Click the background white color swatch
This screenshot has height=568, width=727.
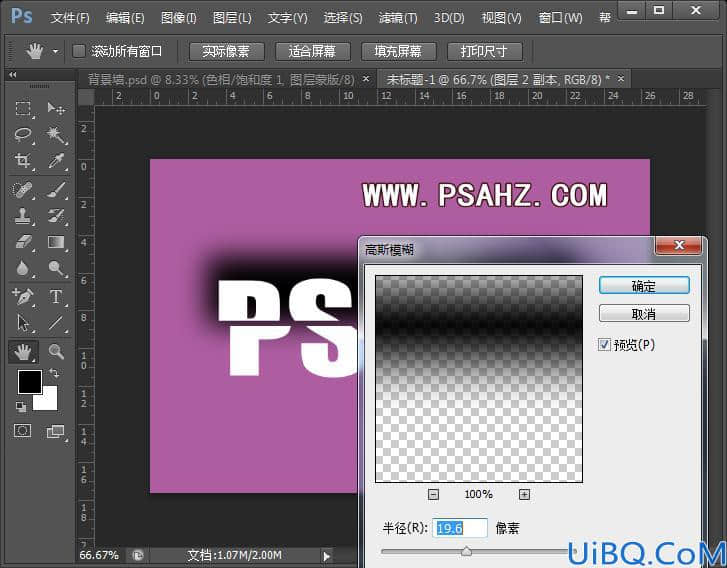tap(50, 403)
